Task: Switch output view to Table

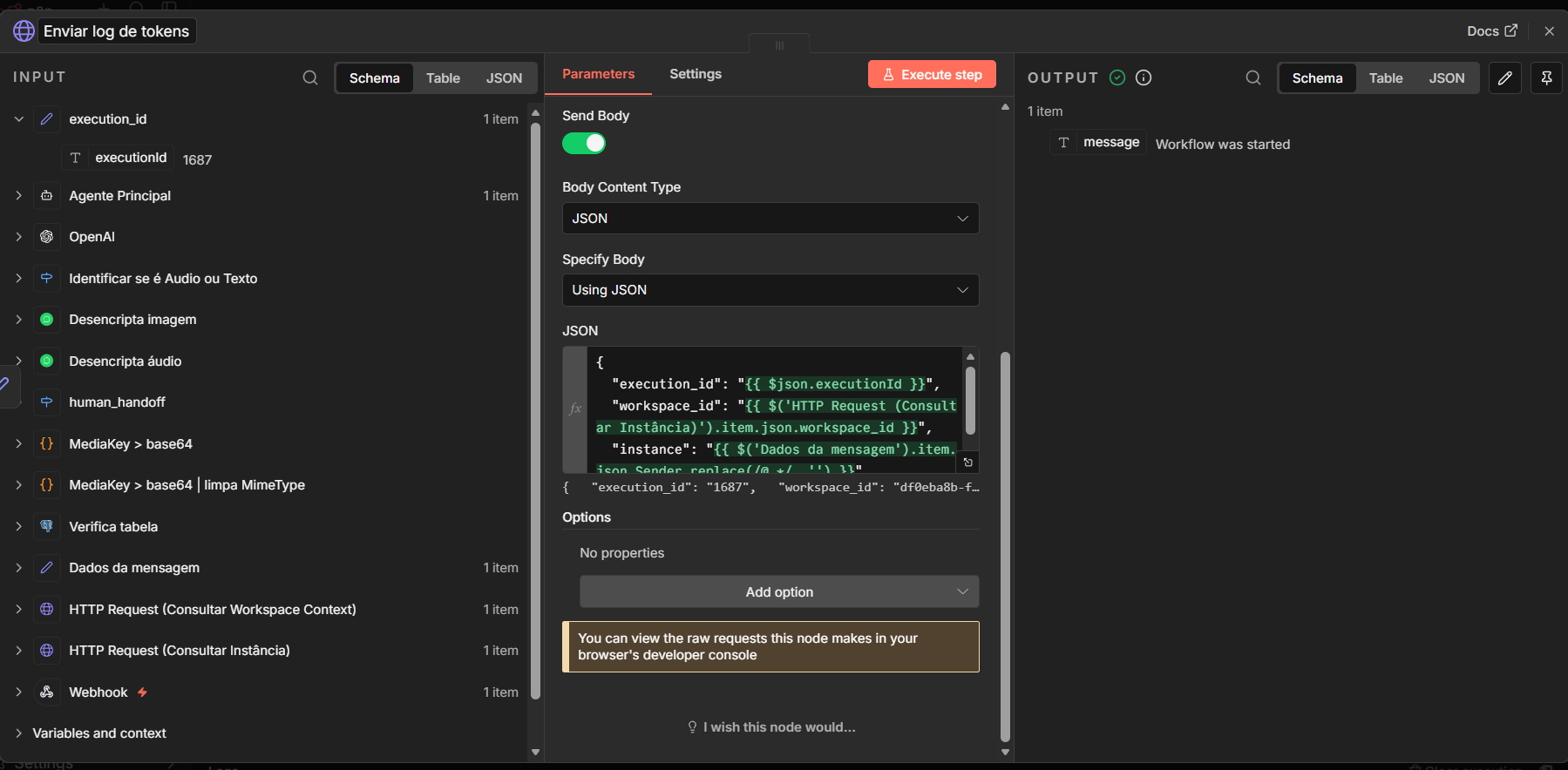Action: (x=1386, y=78)
